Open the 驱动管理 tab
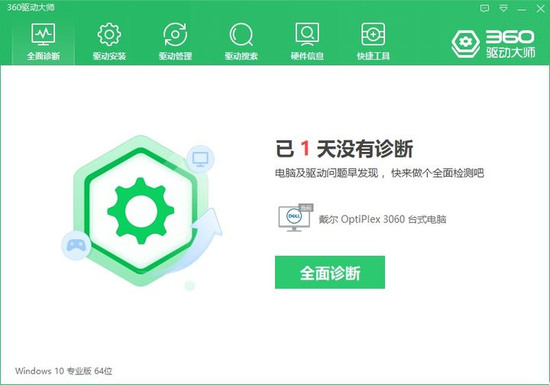This screenshot has height=385, width=550. pos(175,41)
